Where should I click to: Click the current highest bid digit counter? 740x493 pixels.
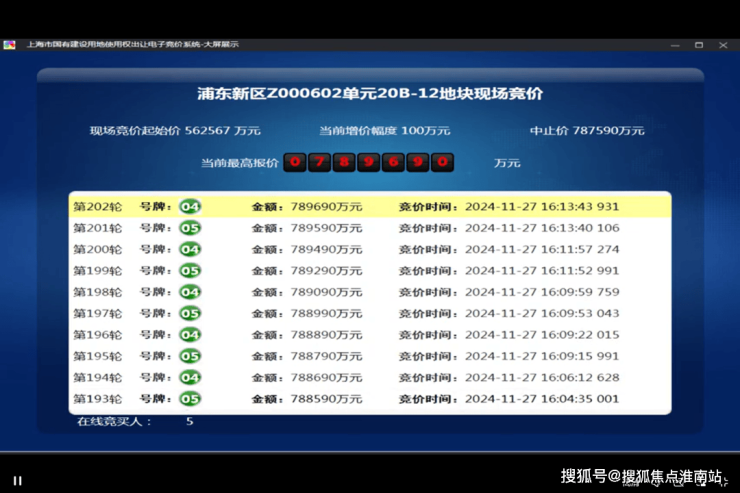point(369,163)
